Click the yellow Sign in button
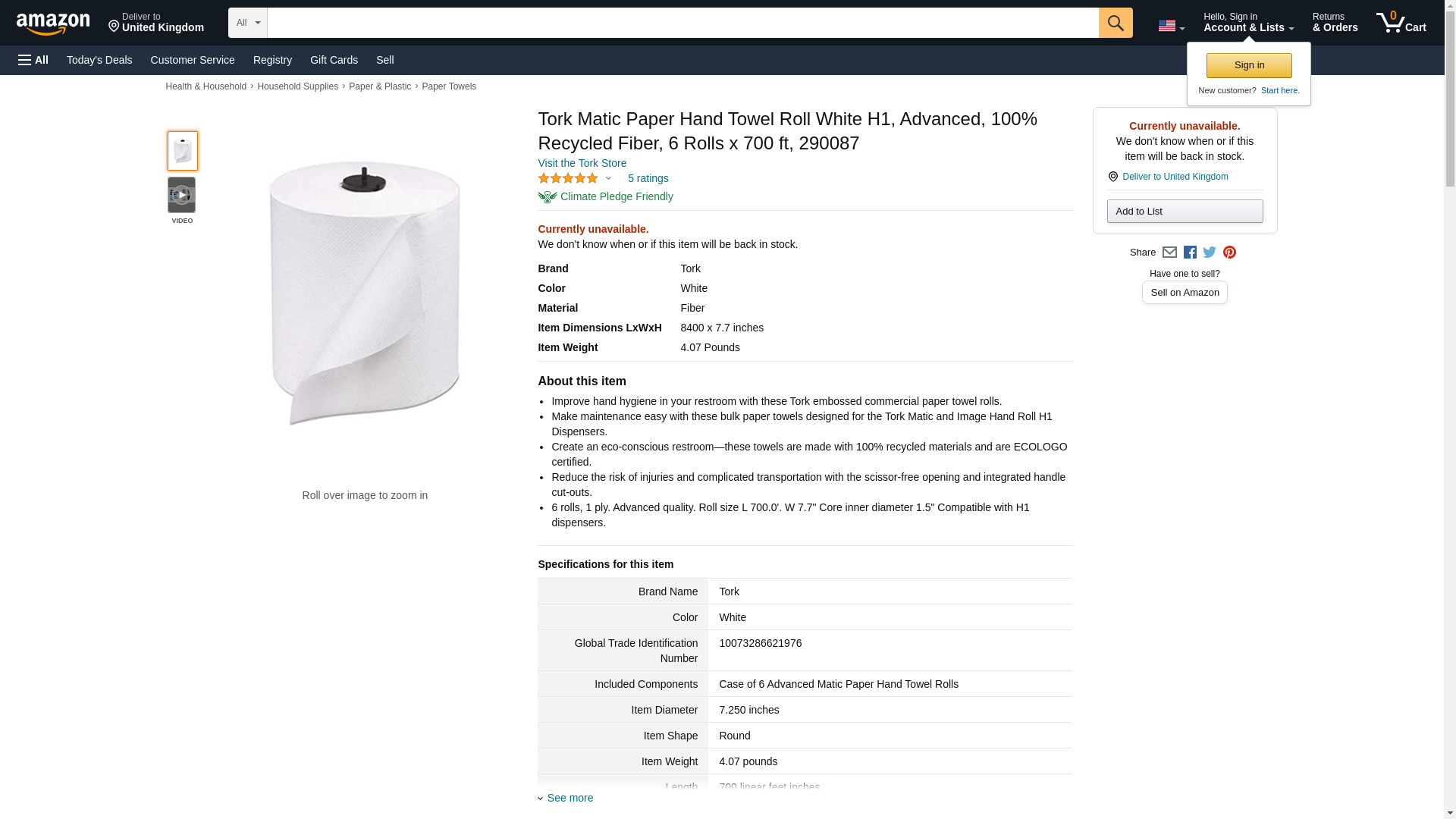 1249,65
